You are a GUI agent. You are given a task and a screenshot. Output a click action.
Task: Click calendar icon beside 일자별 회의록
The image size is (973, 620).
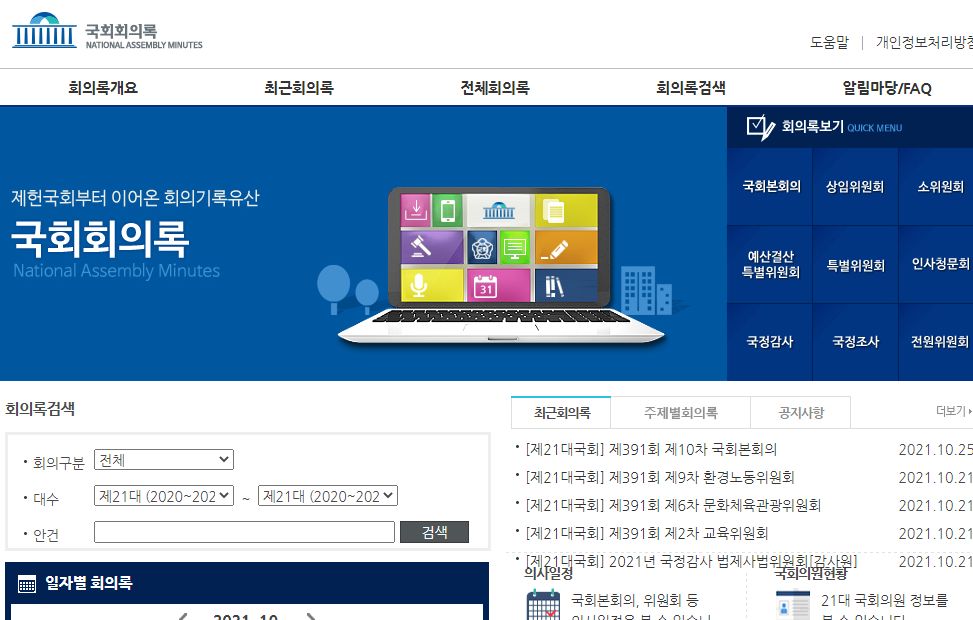[27, 583]
